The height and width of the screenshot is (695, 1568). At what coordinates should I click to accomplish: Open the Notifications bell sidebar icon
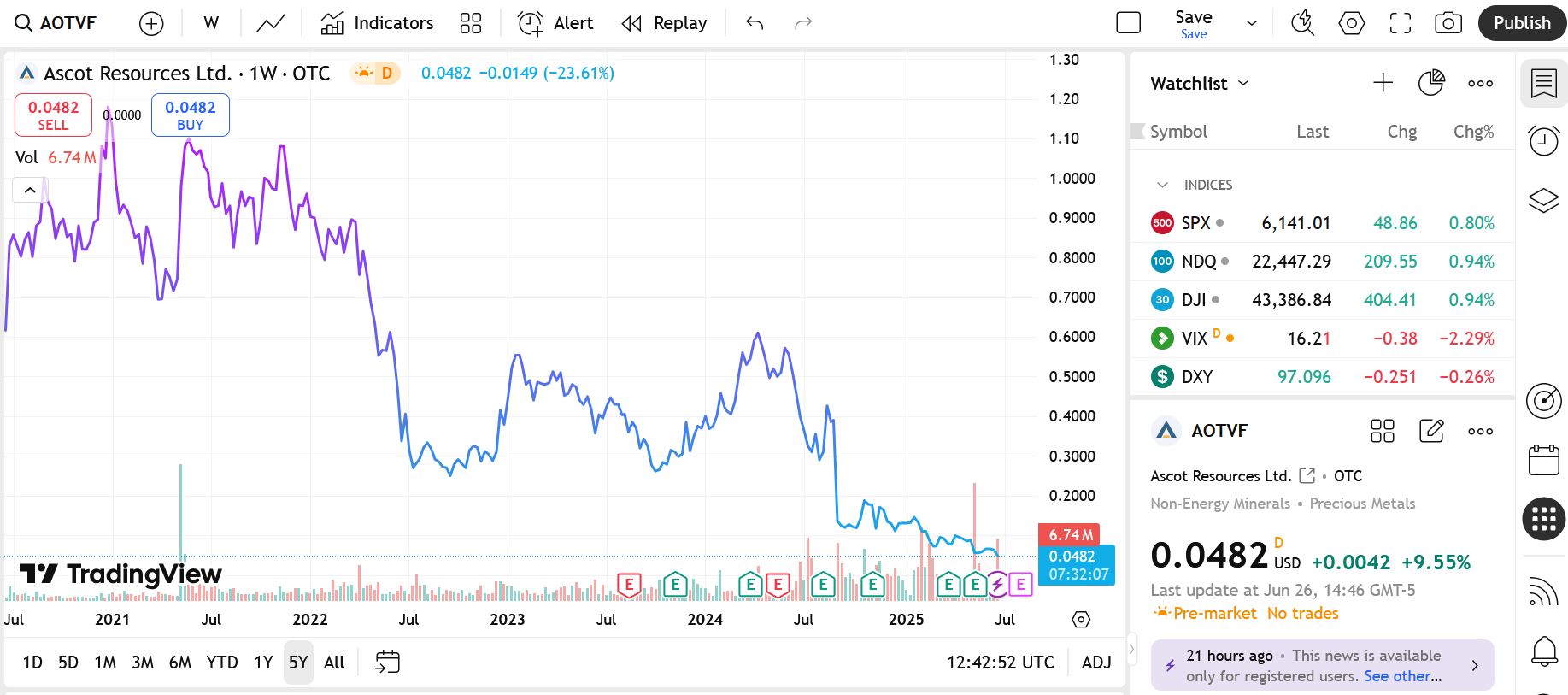pyautogui.click(x=1543, y=651)
